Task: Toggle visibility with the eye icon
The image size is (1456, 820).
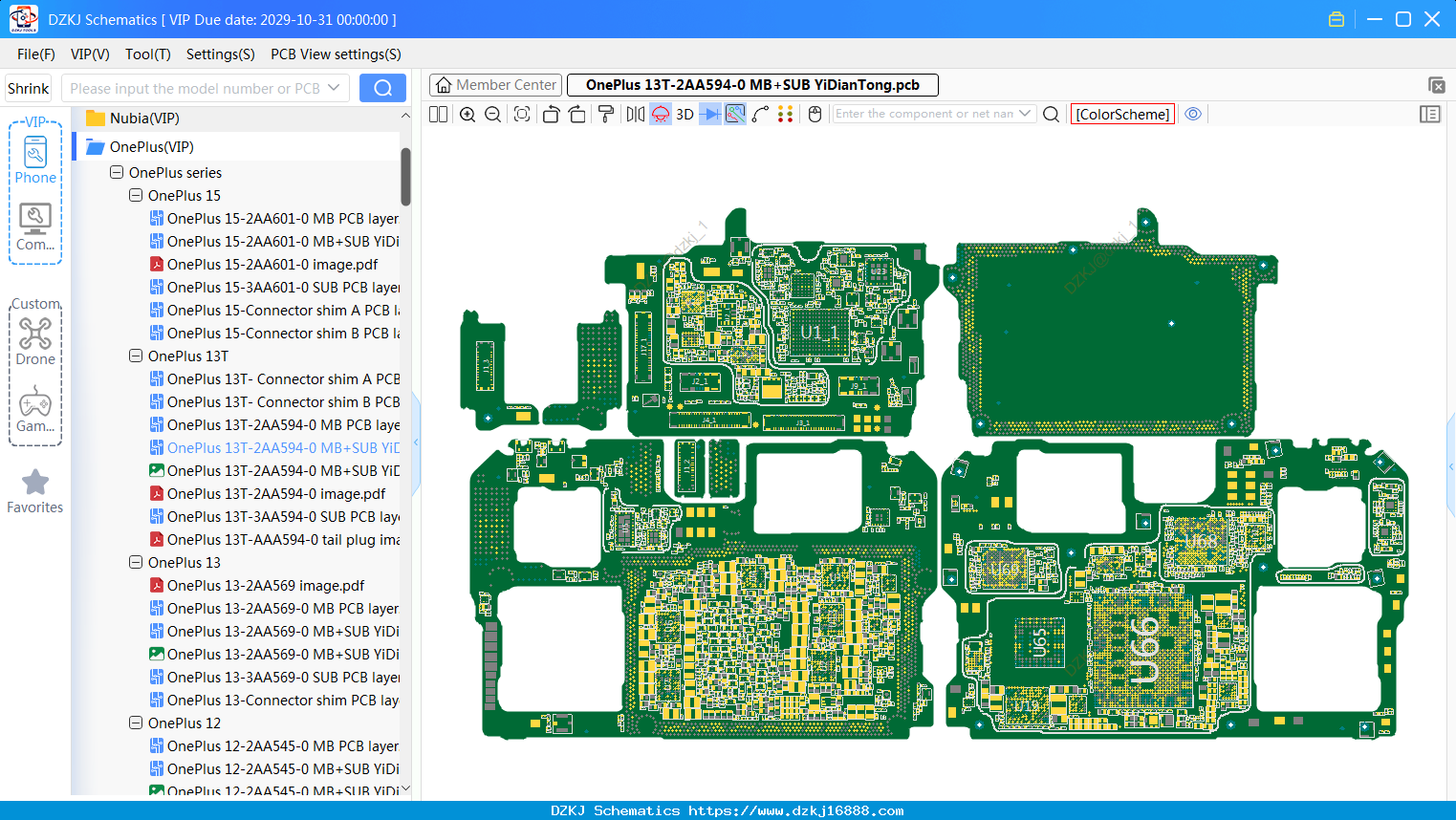Action: coord(1193,114)
